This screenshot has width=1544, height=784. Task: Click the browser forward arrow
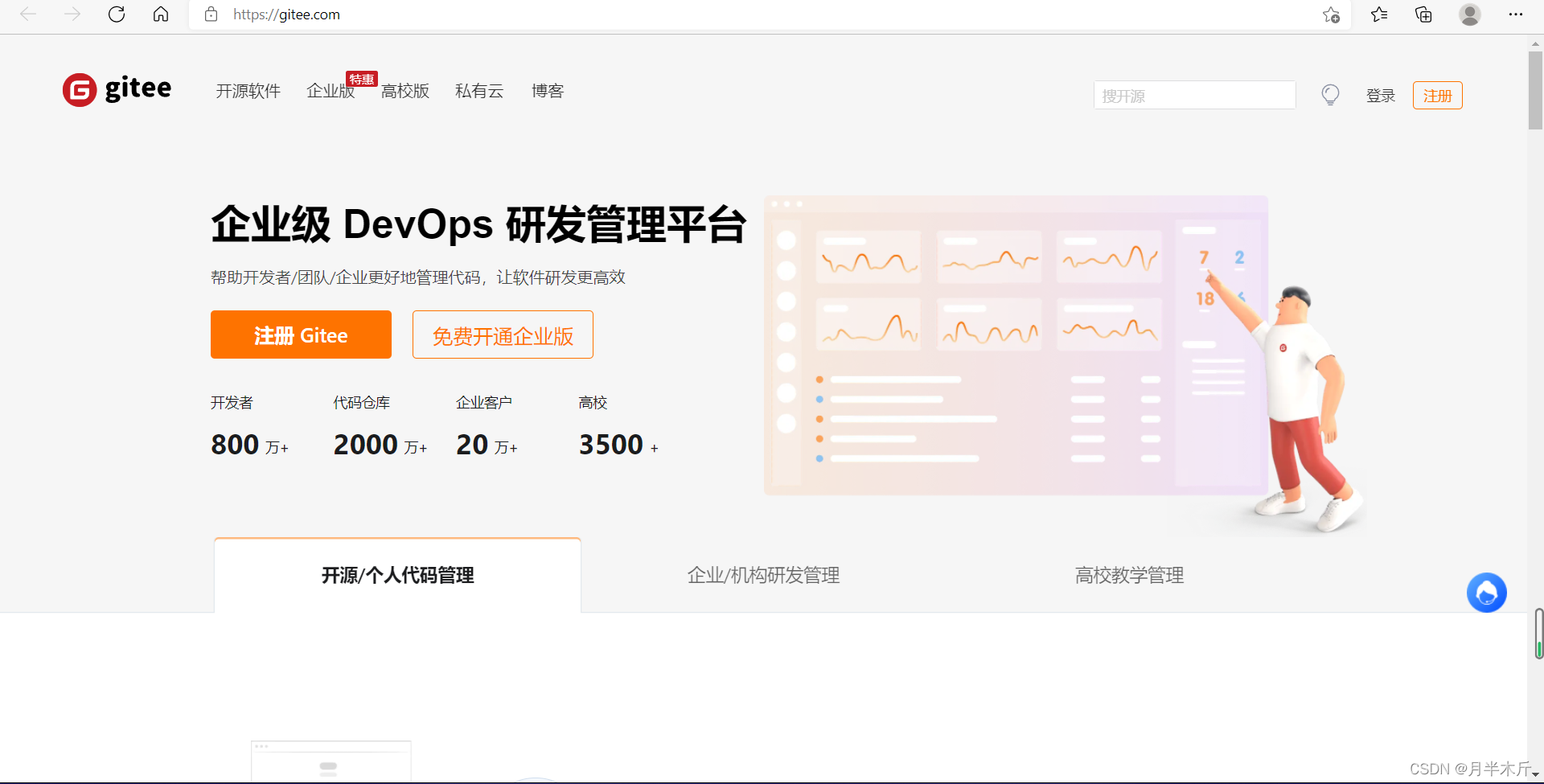(72, 14)
